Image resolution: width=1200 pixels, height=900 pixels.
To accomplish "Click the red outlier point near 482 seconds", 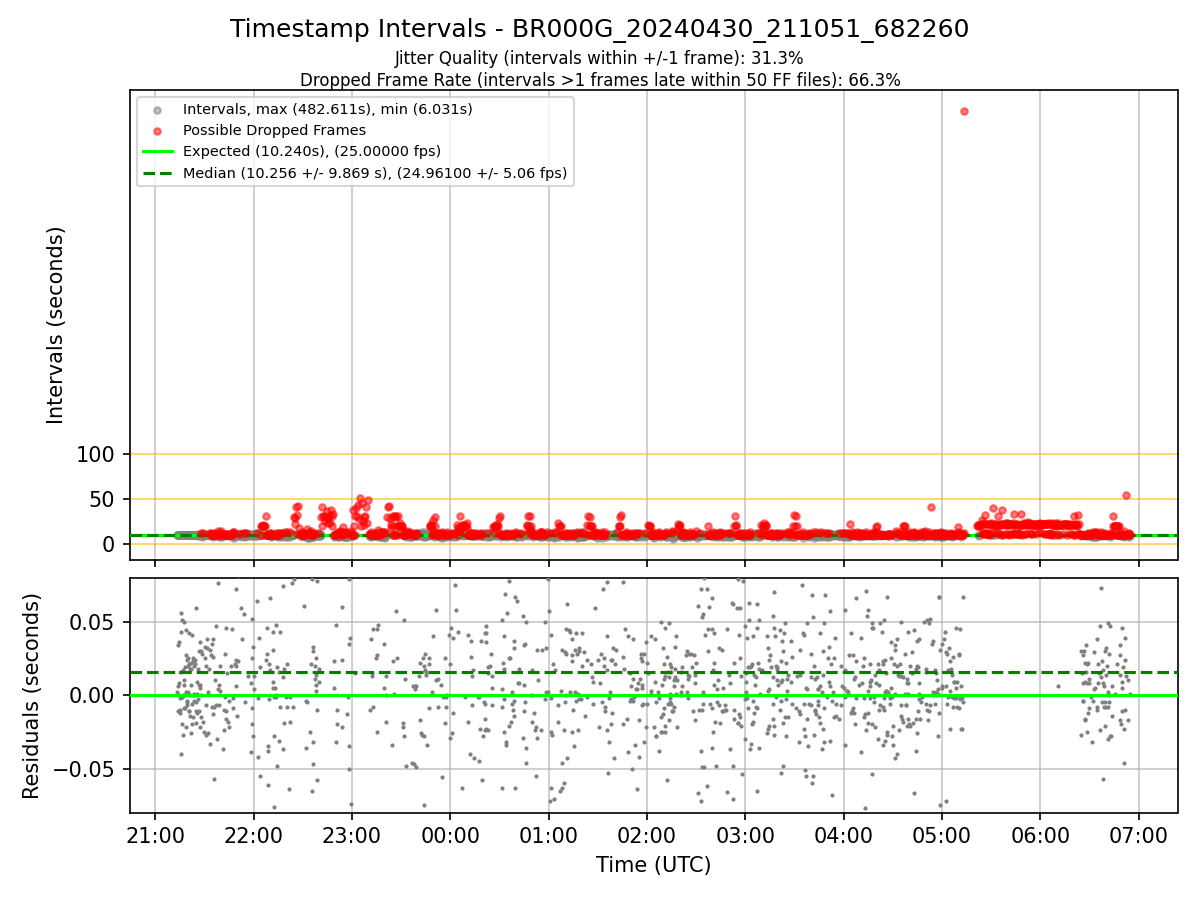I will [x=964, y=111].
